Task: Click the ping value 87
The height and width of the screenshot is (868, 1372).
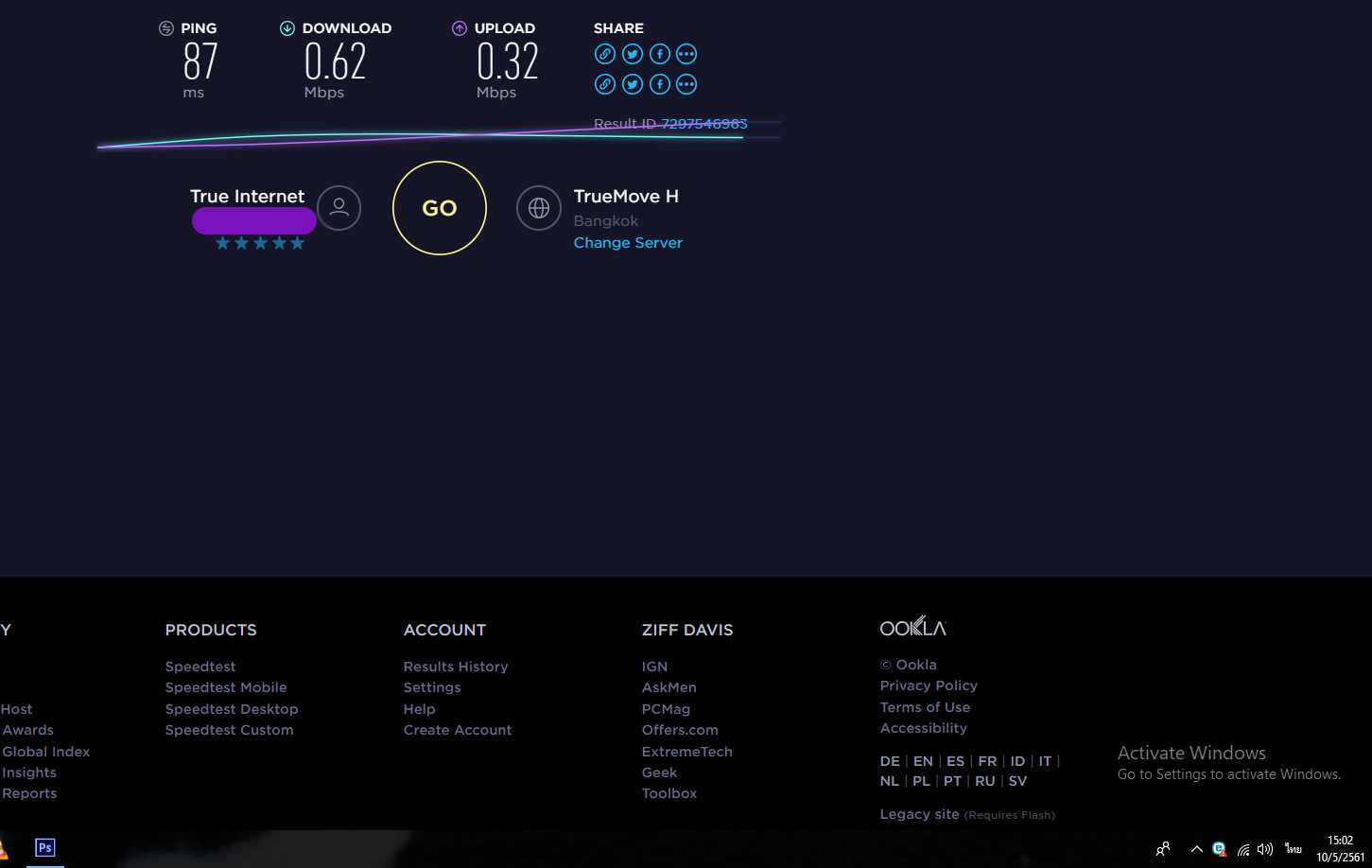Action: (200, 62)
